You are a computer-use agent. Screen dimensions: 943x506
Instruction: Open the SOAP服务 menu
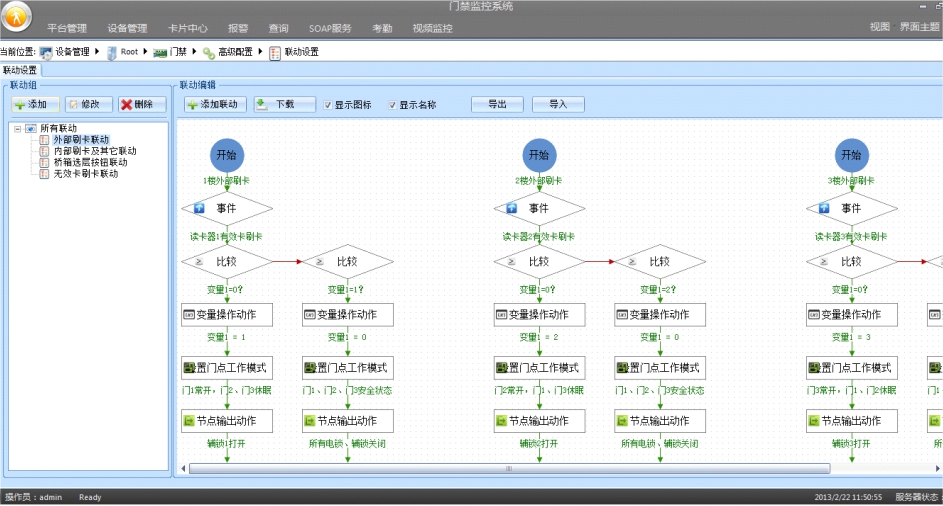(x=330, y=28)
